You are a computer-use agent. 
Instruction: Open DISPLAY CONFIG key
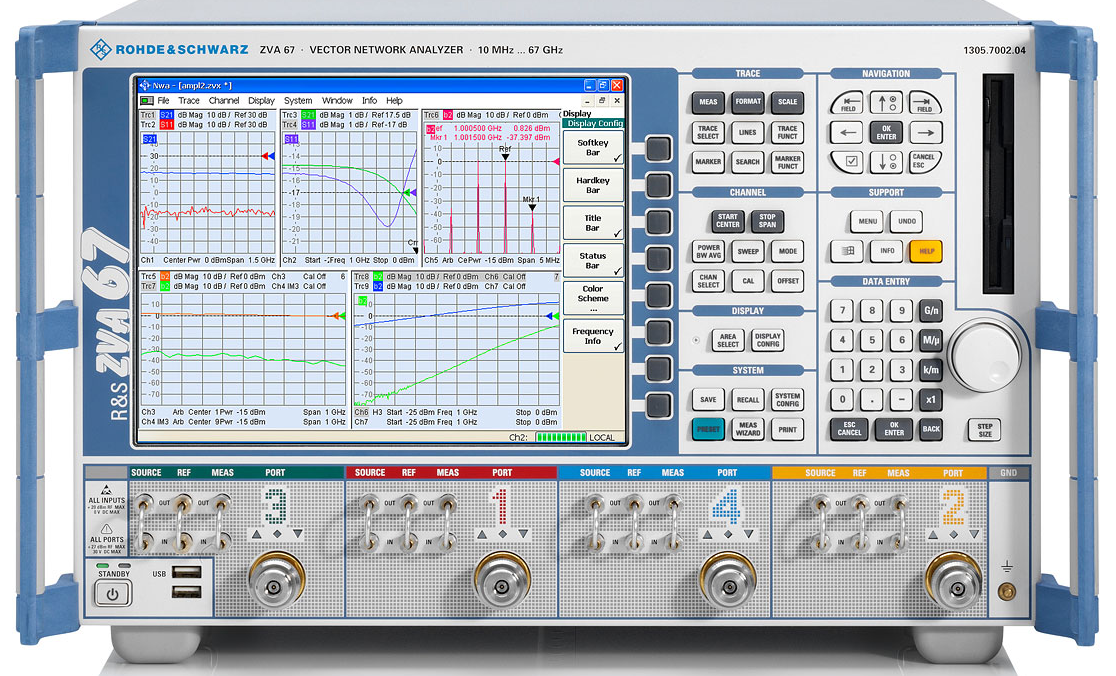coord(767,340)
